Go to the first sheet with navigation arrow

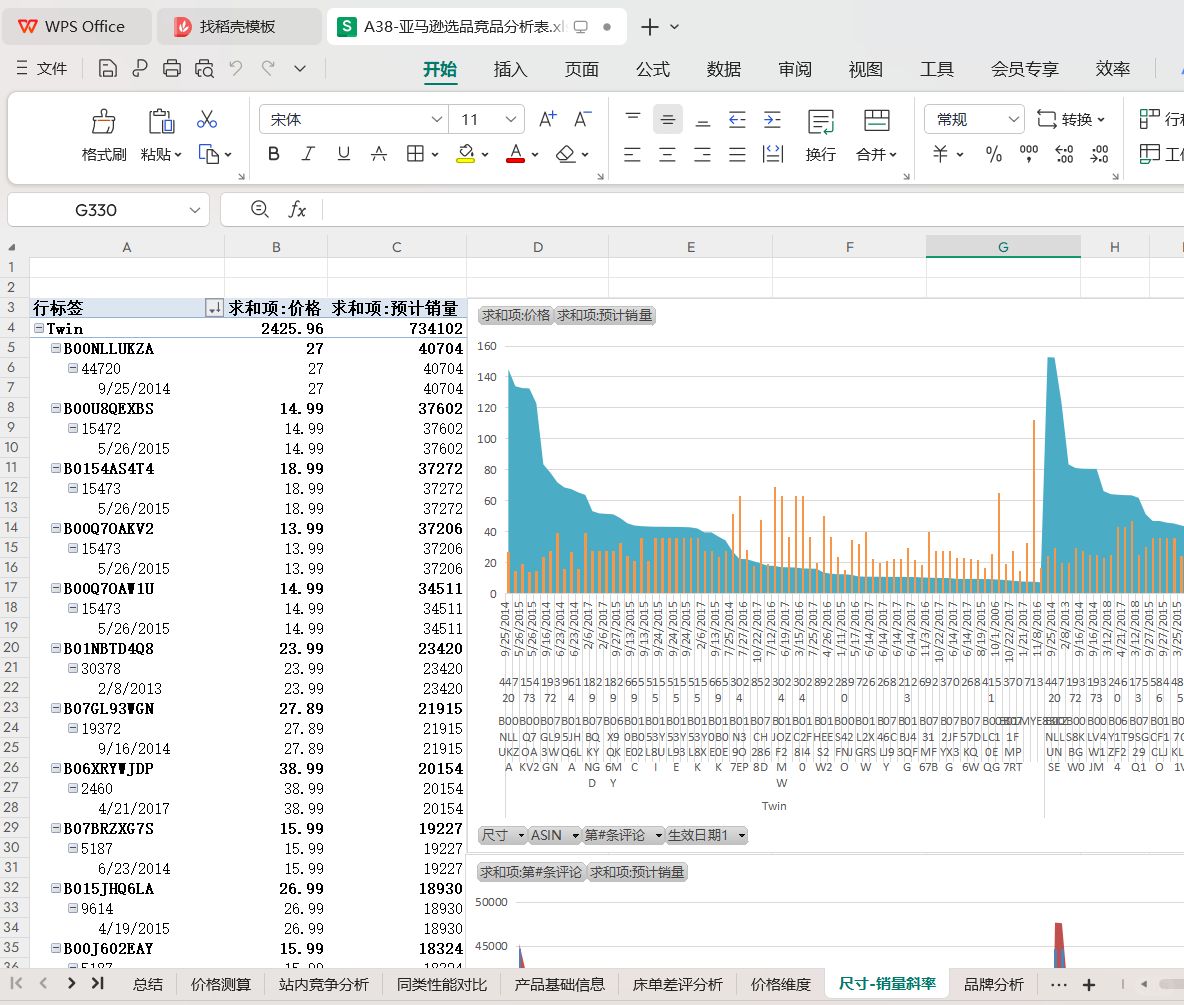click(16, 983)
